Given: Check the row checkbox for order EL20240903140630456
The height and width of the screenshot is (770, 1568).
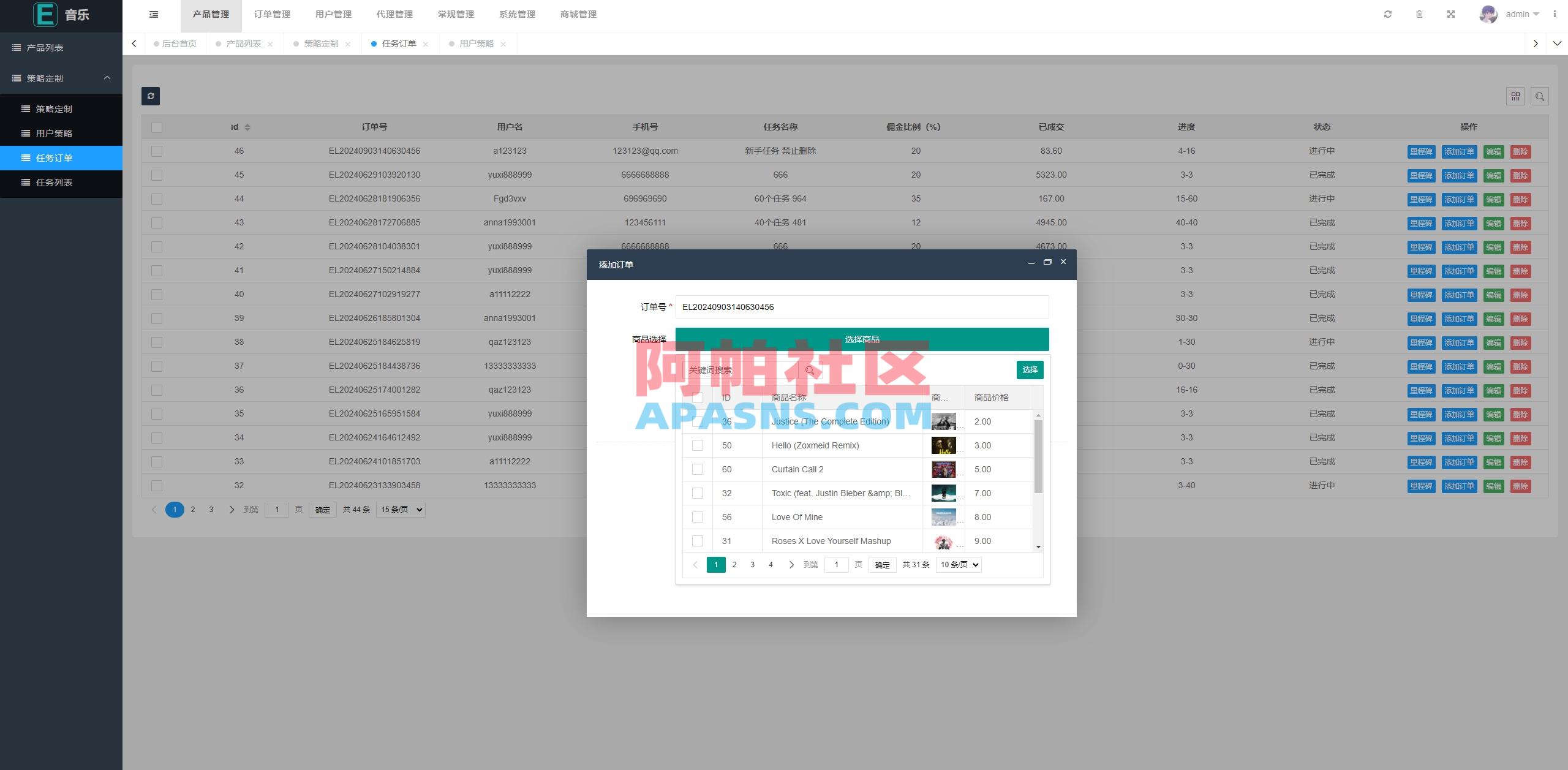Looking at the screenshot, I should tap(157, 151).
